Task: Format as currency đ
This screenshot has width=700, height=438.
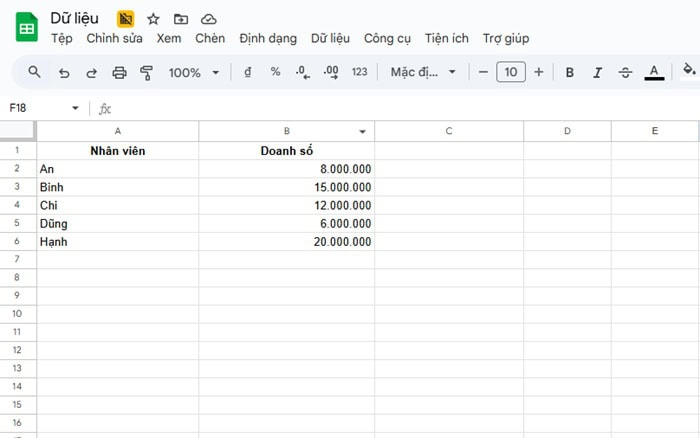Action: (x=248, y=72)
